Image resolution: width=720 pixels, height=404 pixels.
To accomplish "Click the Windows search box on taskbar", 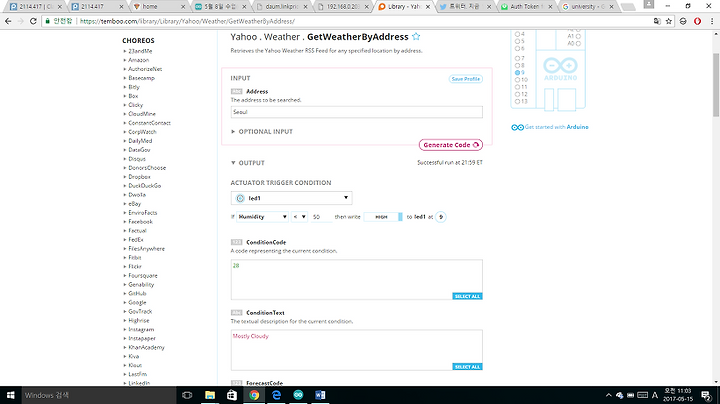I will click(98, 395).
